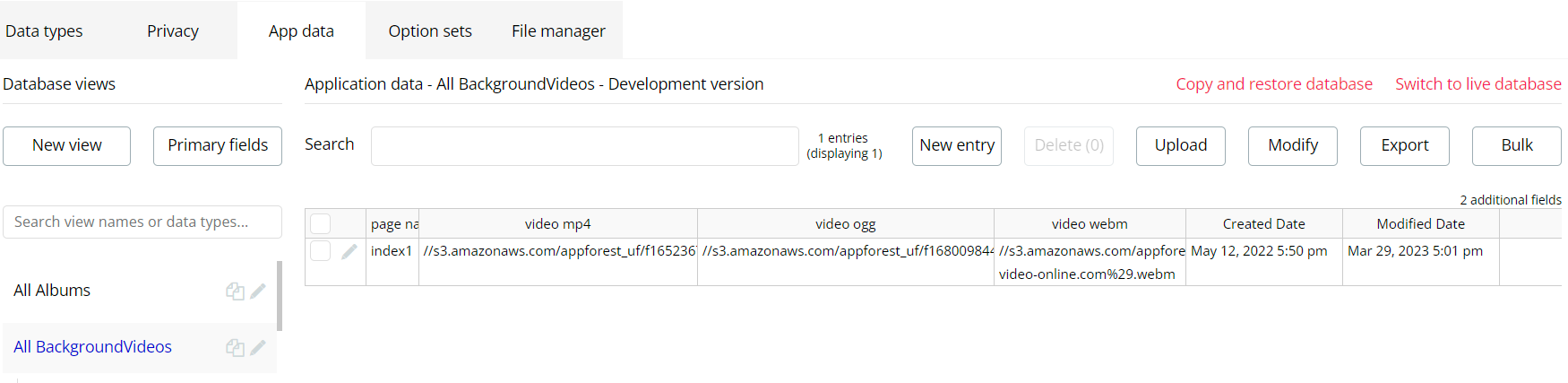Click the Search view names input field
Screen dimensions: 1568x383
click(x=142, y=222)
